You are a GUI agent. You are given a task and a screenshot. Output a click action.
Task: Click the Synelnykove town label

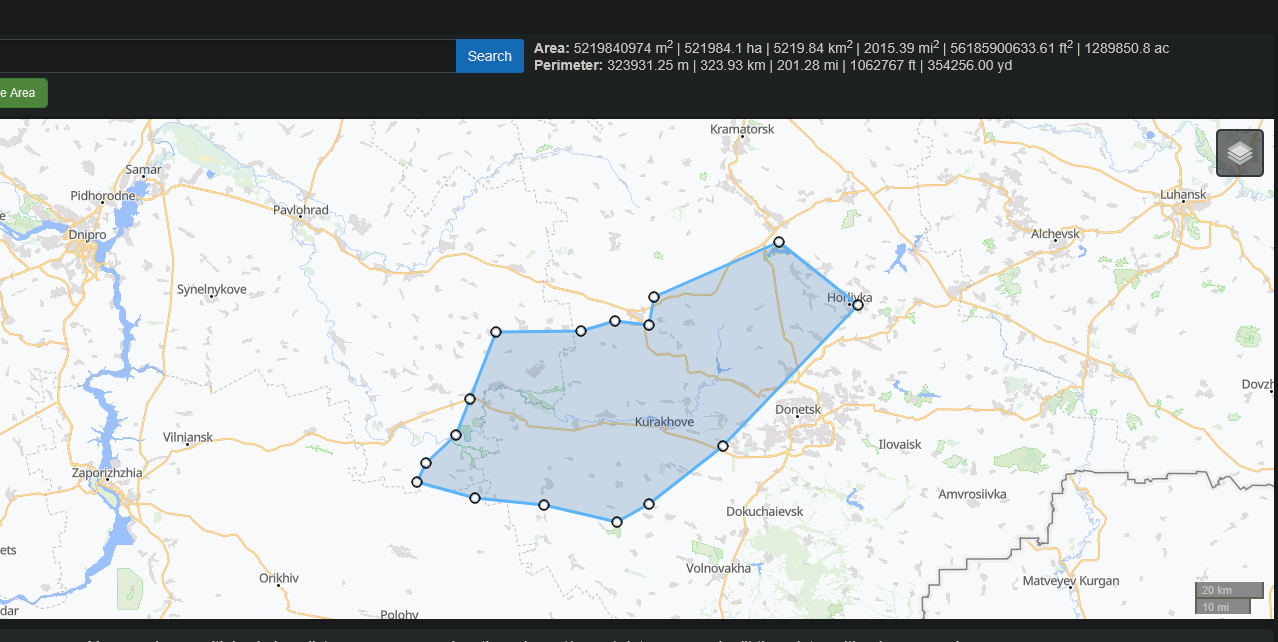(212, 289)
